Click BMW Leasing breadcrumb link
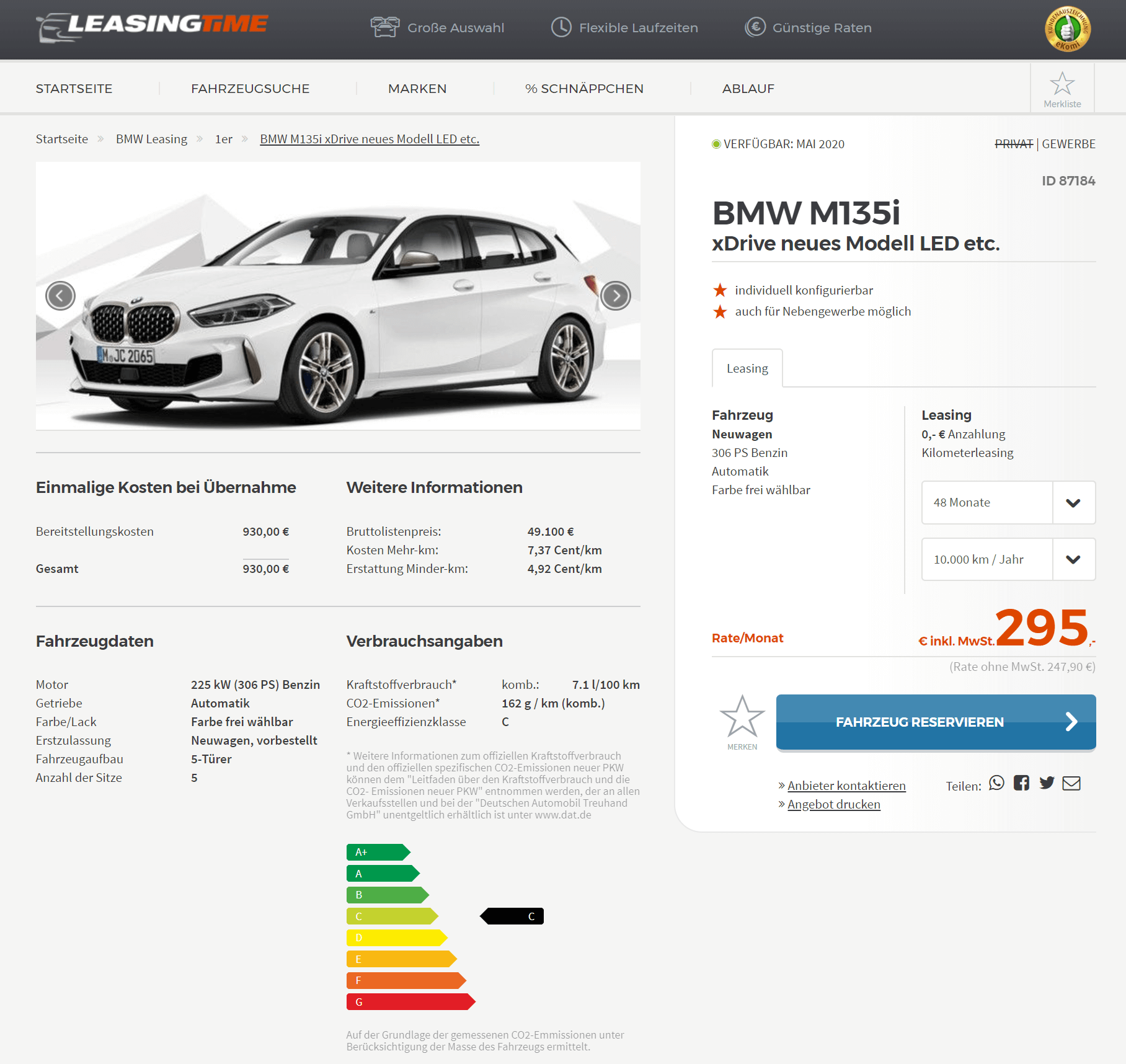 click(x=151, y=139)
